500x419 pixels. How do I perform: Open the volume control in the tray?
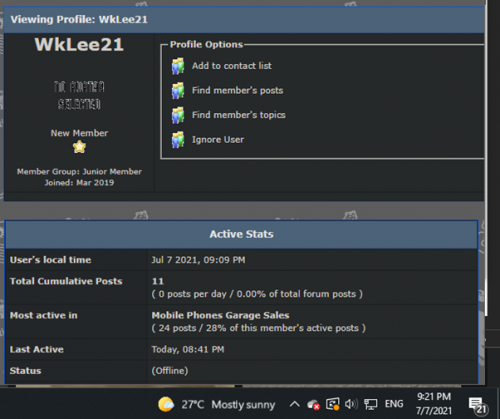click(x=351, y=404)
